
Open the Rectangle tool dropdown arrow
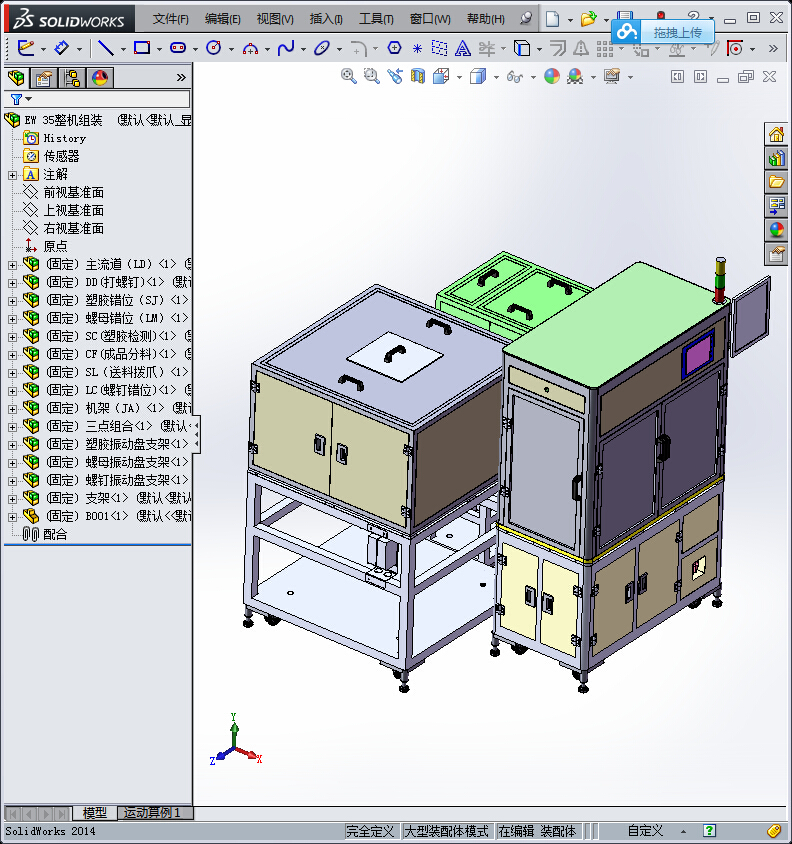159,50
